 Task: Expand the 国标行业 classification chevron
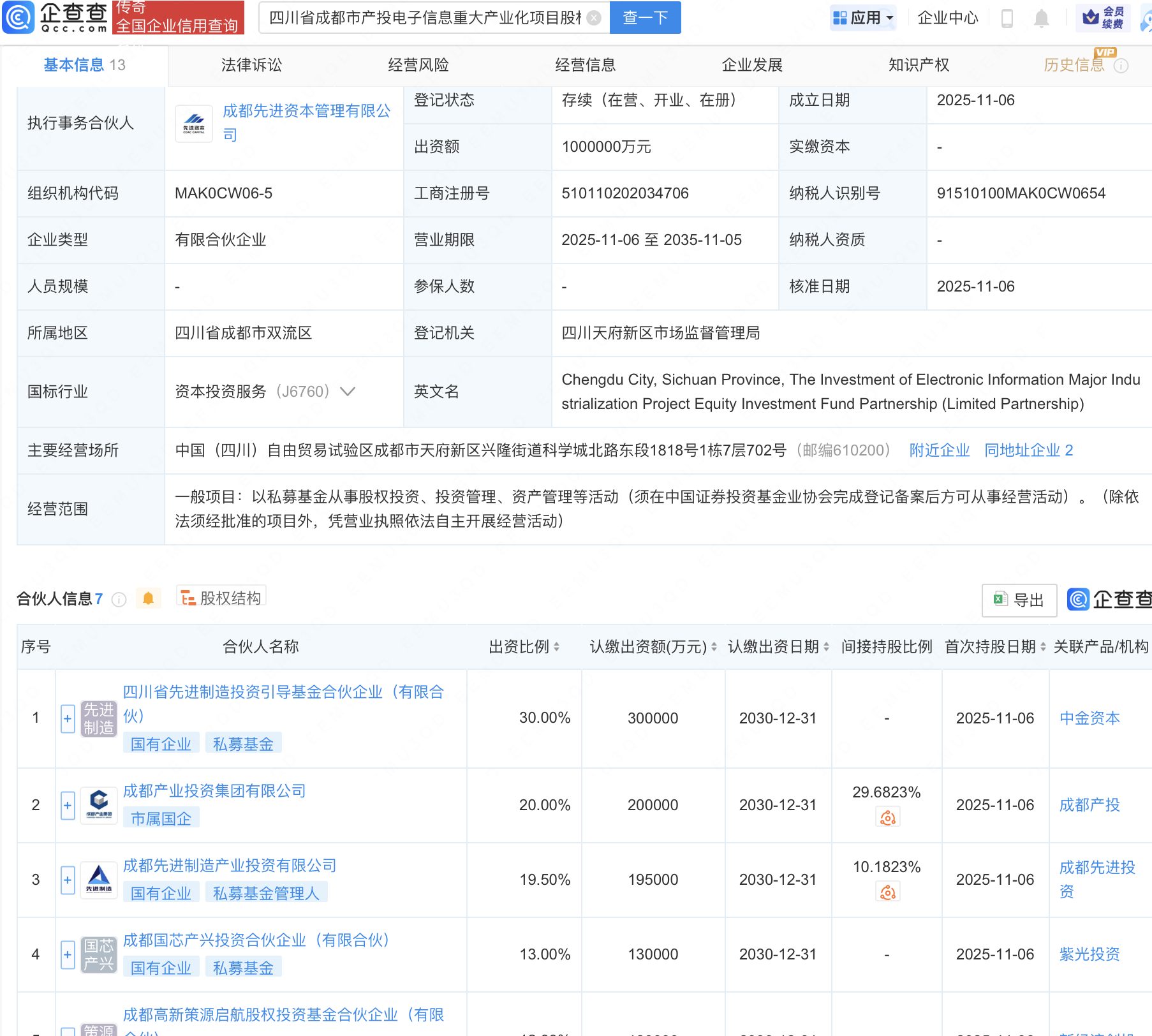[348, 392]
